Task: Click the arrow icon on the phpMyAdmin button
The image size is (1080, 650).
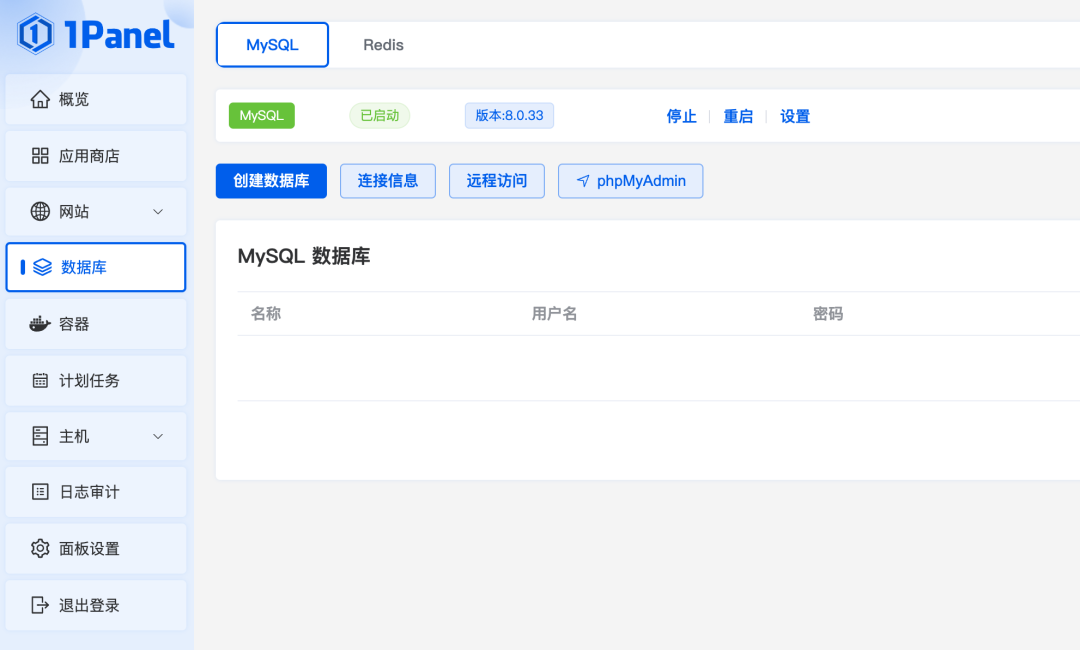Action: tap(583, 181)
